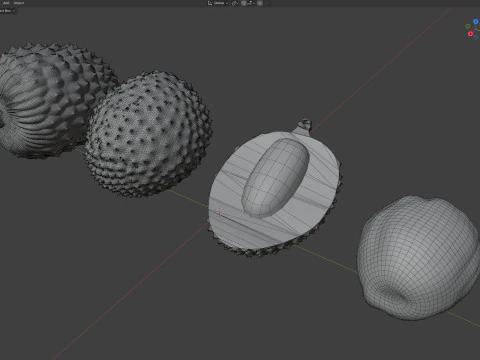Open the pivot point dropdown
This screenshot has height=360, width=480.
pyautogui.click(x=235, y=3)
